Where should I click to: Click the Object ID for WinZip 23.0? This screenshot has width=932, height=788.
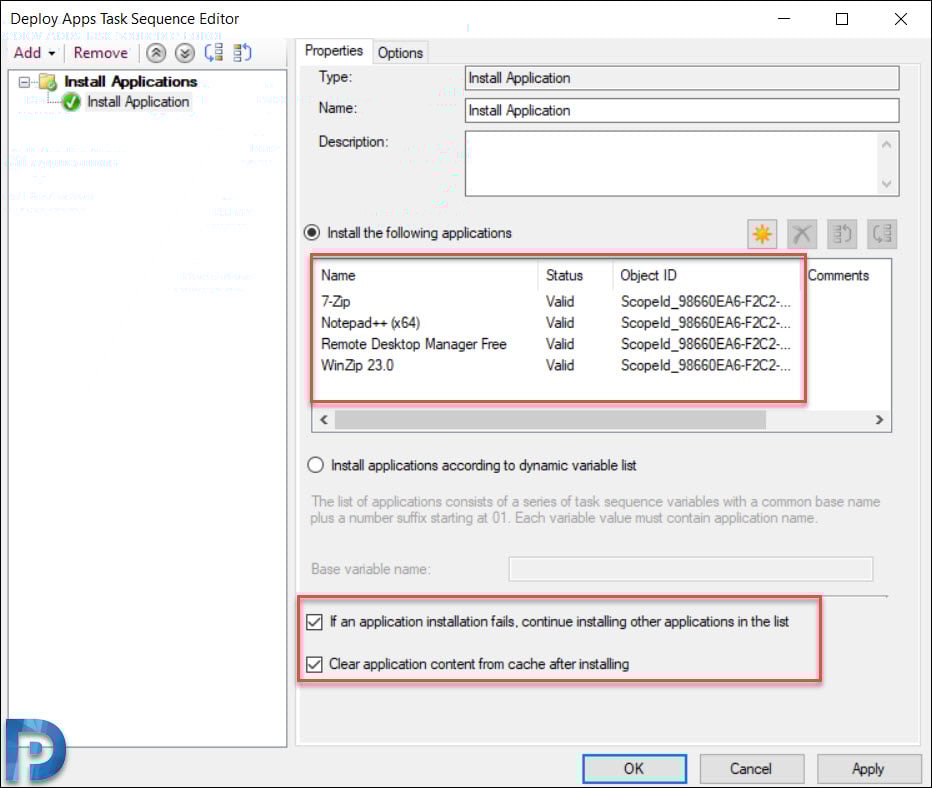coord(706,365)
